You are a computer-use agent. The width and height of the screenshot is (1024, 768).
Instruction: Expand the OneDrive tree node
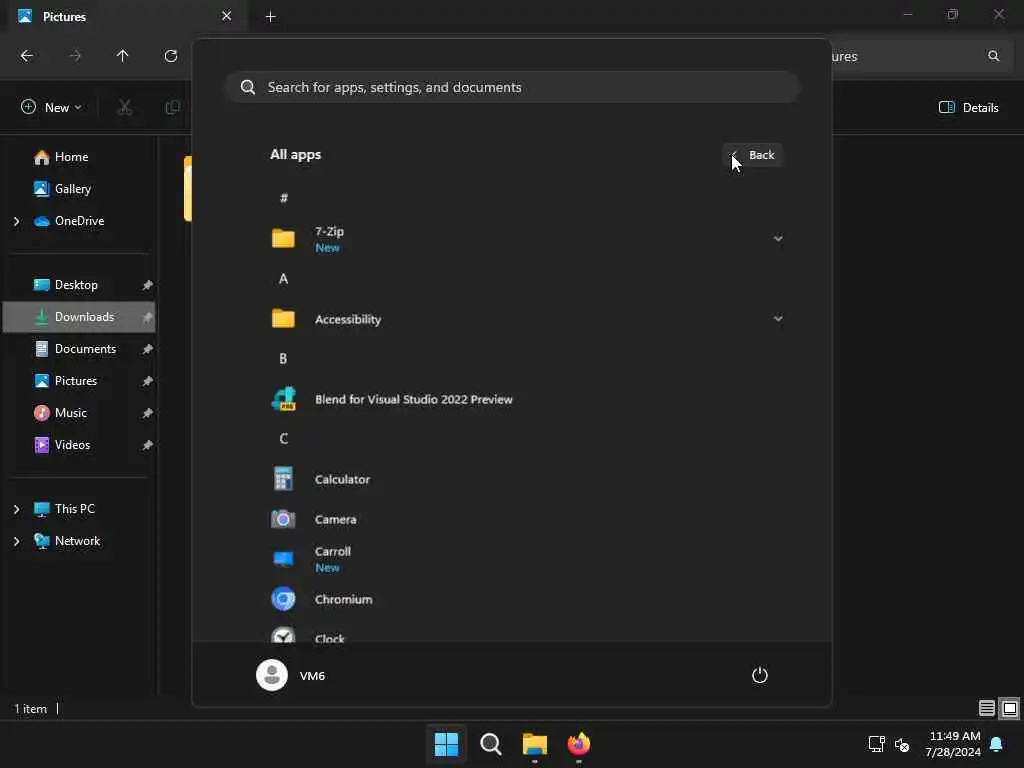click(16, 221)
